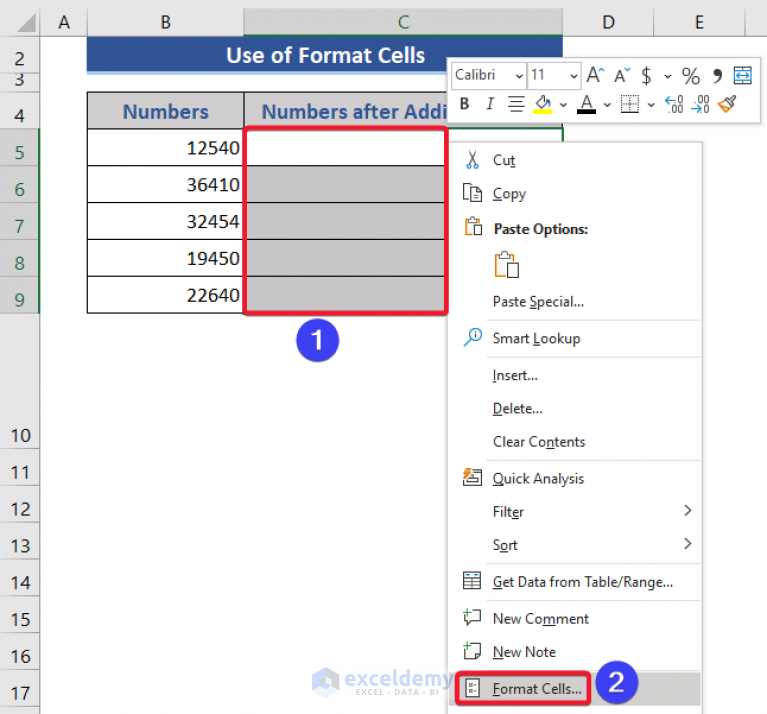This screenshot has height=714, width=767.
Task: Choose Cut from the context menu
Action: point(575,160)
